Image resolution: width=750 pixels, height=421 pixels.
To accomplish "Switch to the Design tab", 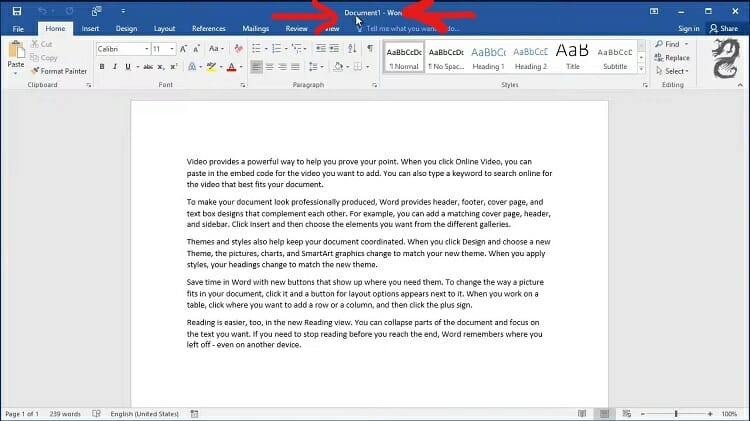I will (126, 29).
